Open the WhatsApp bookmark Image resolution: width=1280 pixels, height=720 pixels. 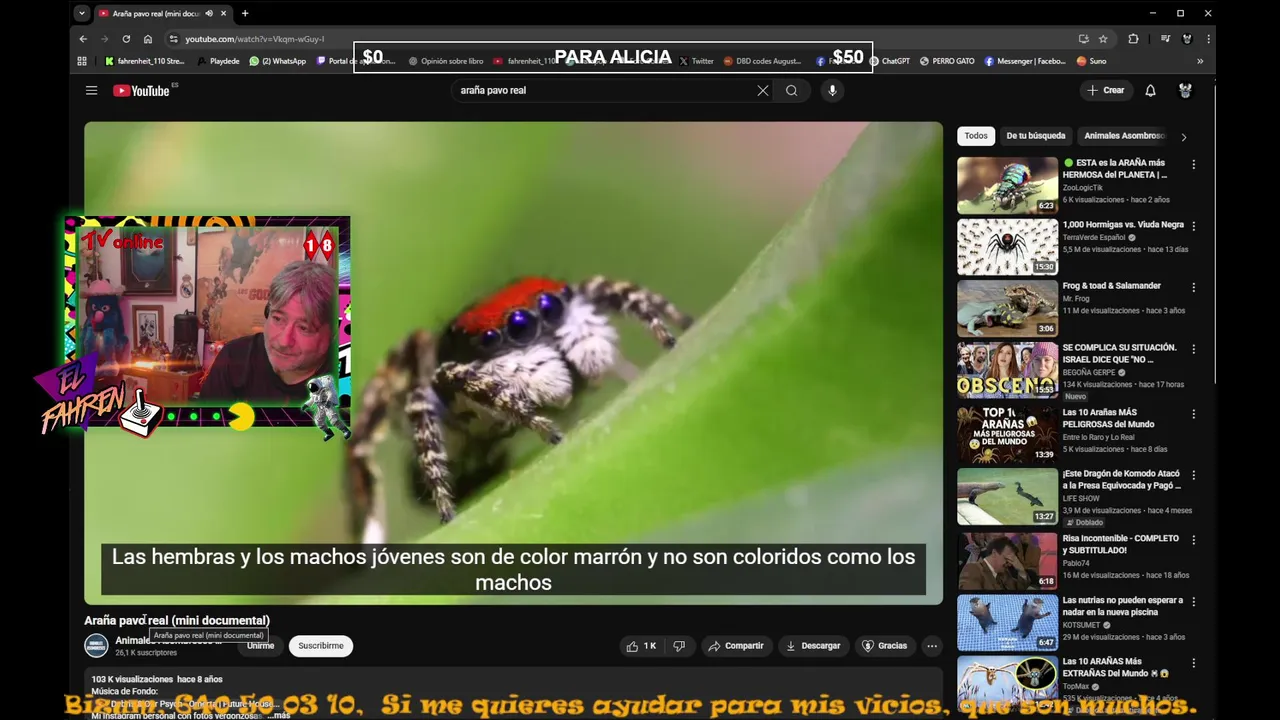click(x=278, y=61)
